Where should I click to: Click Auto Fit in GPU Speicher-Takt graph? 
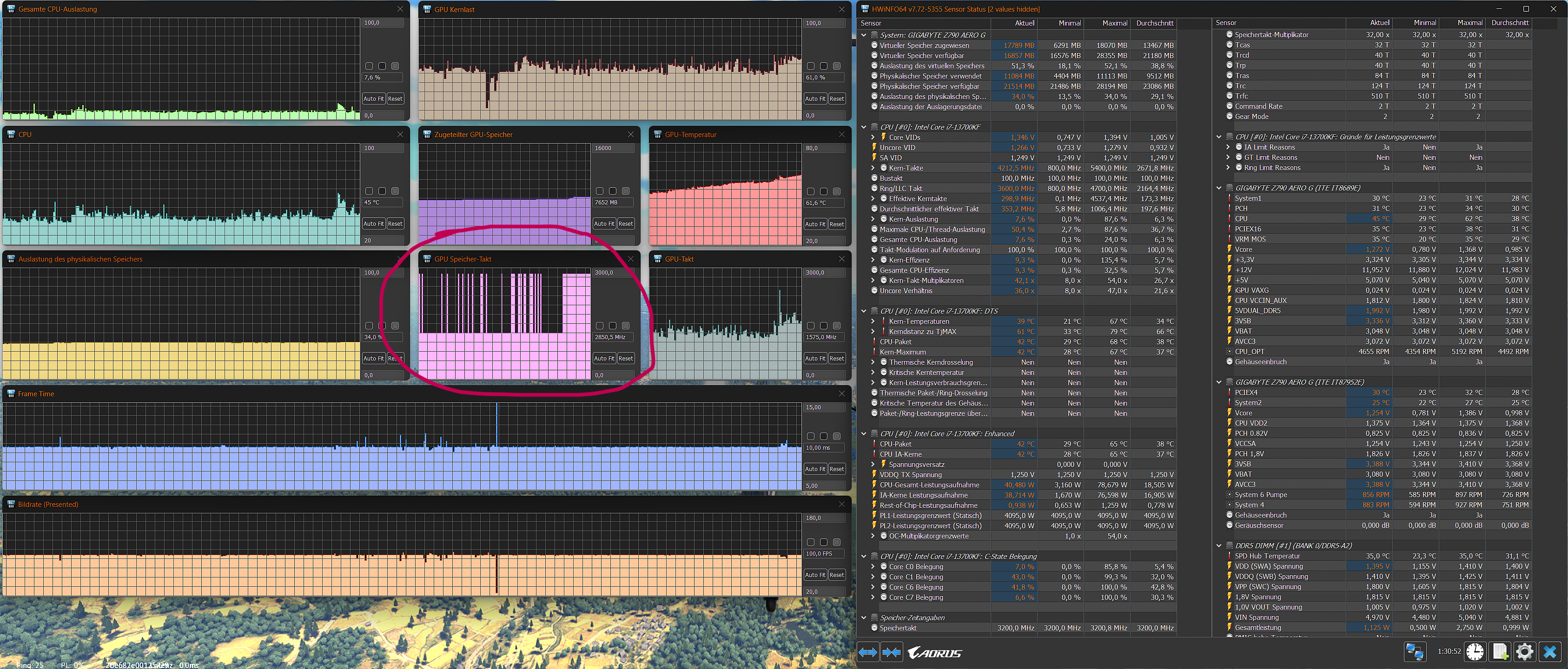point(604,358)
